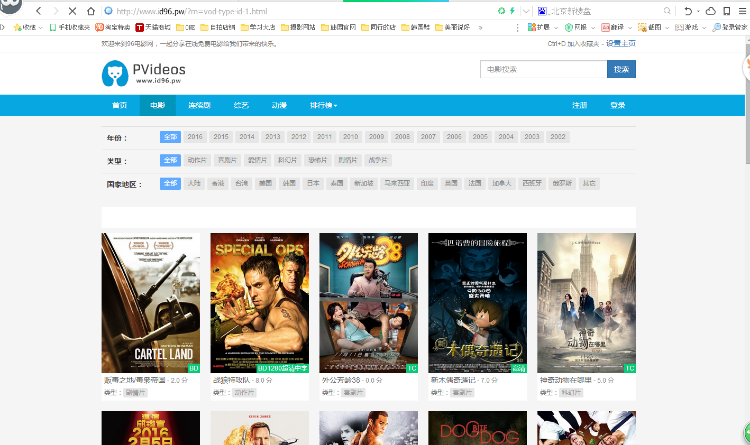This screenshot has height=445, width=750.
Task: Stop page loading with the X button
Action: [x=73, y=11]
